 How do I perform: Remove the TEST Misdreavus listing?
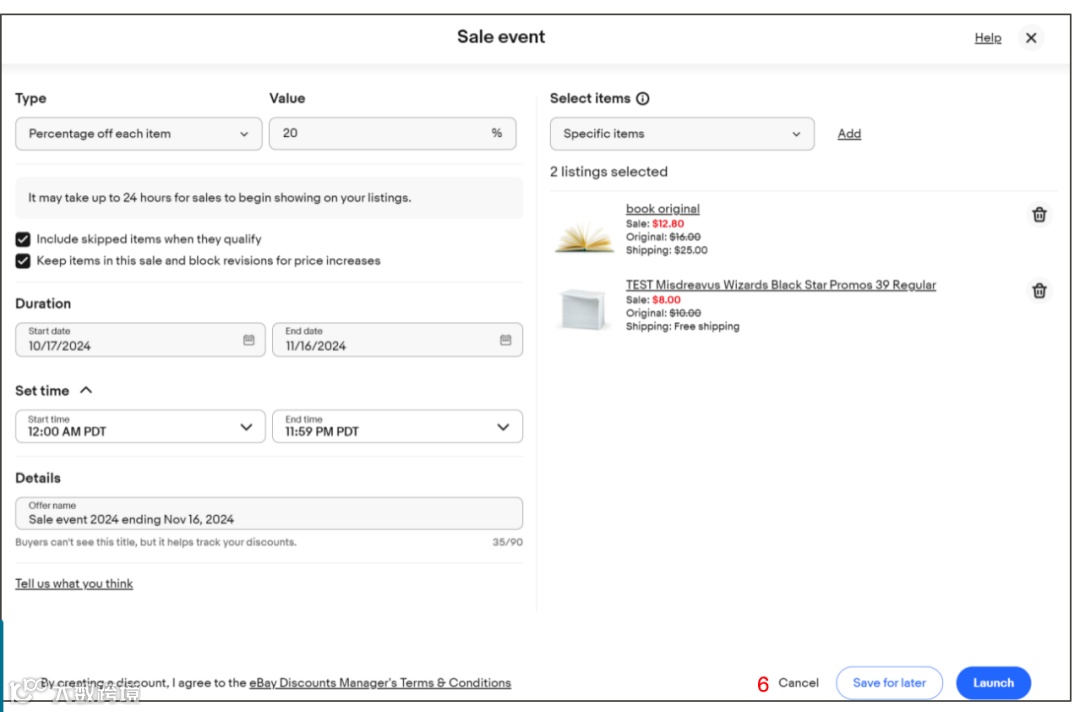click(x=1039, y=291)
